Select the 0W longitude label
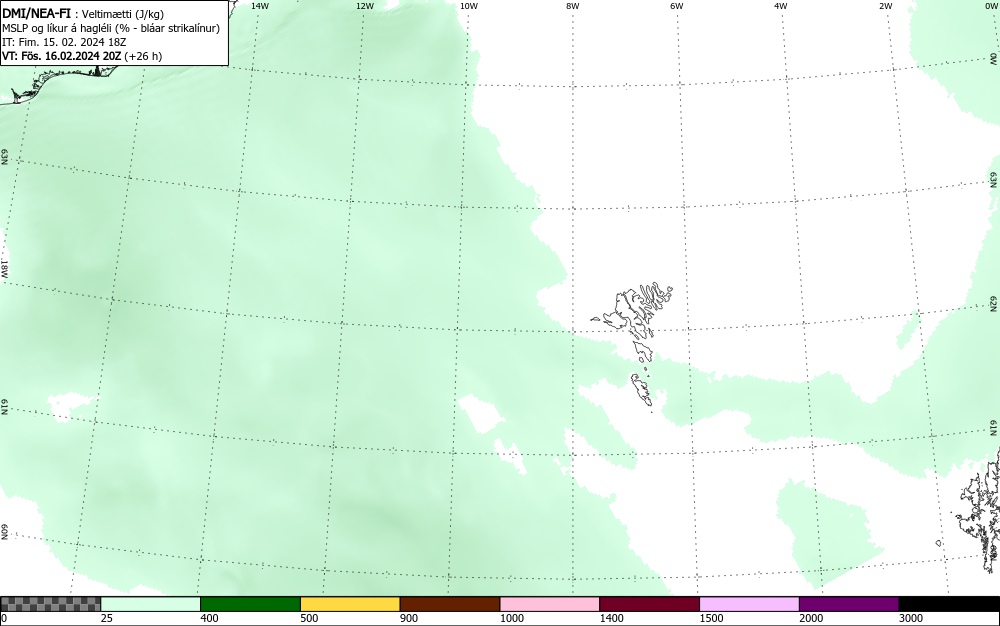The width and height of the screenshot is (1000, 626). pos(990,6)
